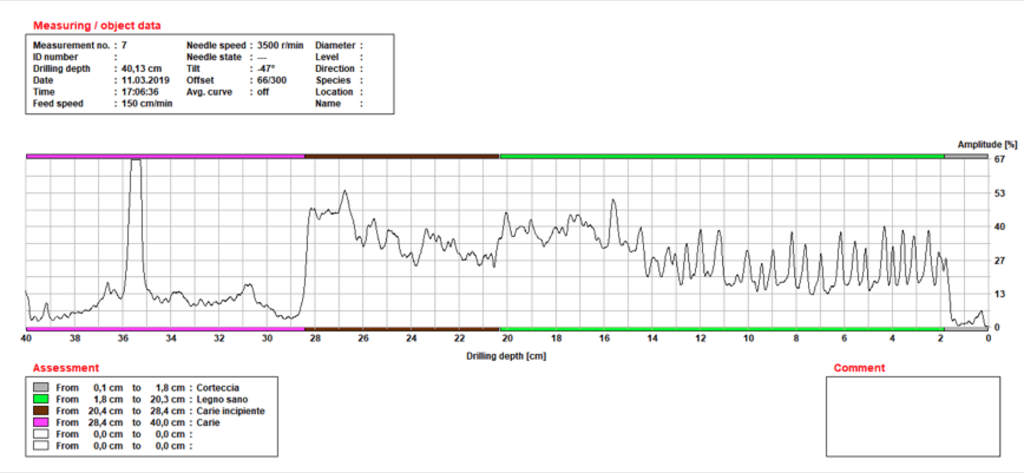Click the Avg. curve value 'off'

(x=262, y=92)
